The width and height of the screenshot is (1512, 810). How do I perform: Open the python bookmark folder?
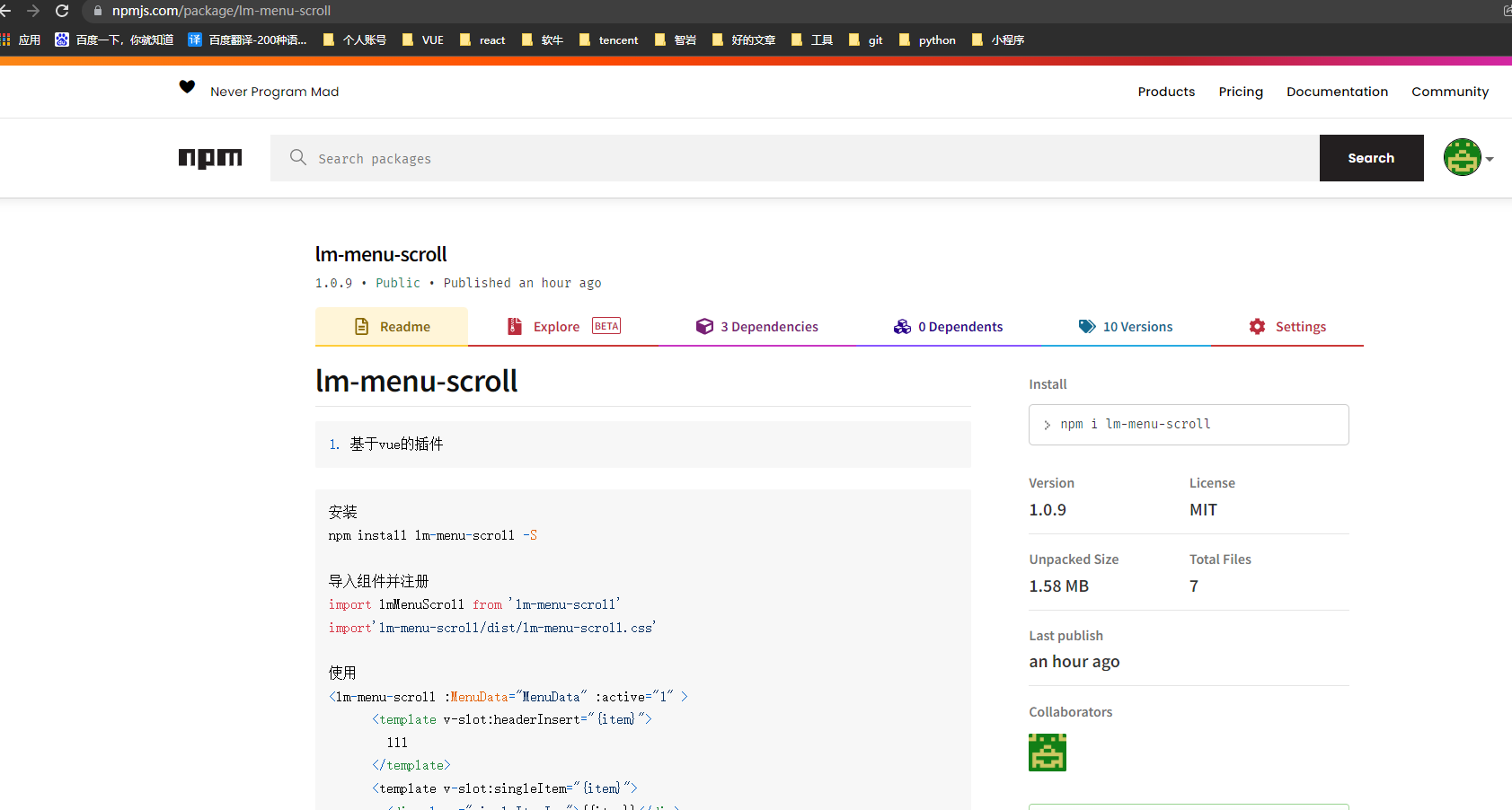point(927,40)
